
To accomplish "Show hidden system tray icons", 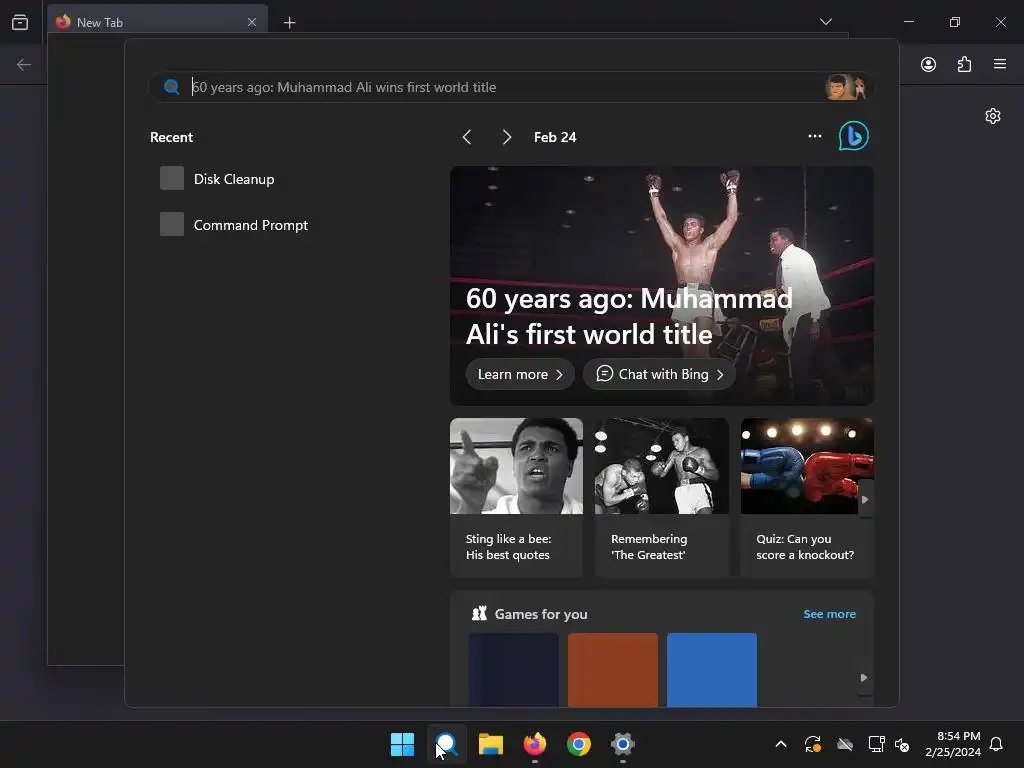I will (x=780, y=744).
